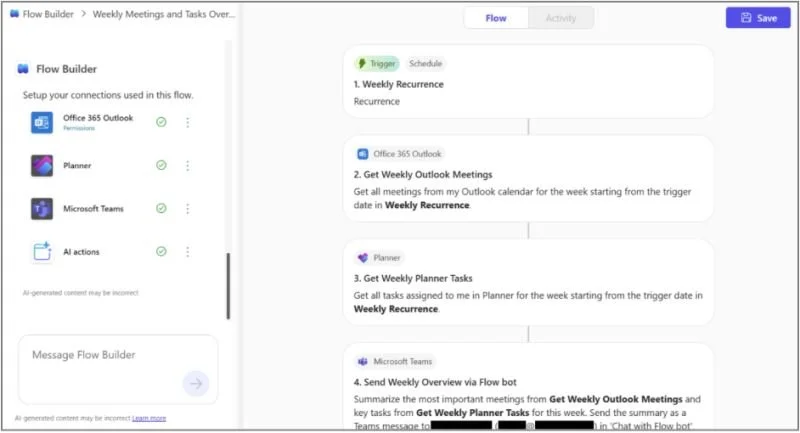This screenshot has height=433, width=800.
Task: Click the Planner connected status checkmark
Action: 161,165
